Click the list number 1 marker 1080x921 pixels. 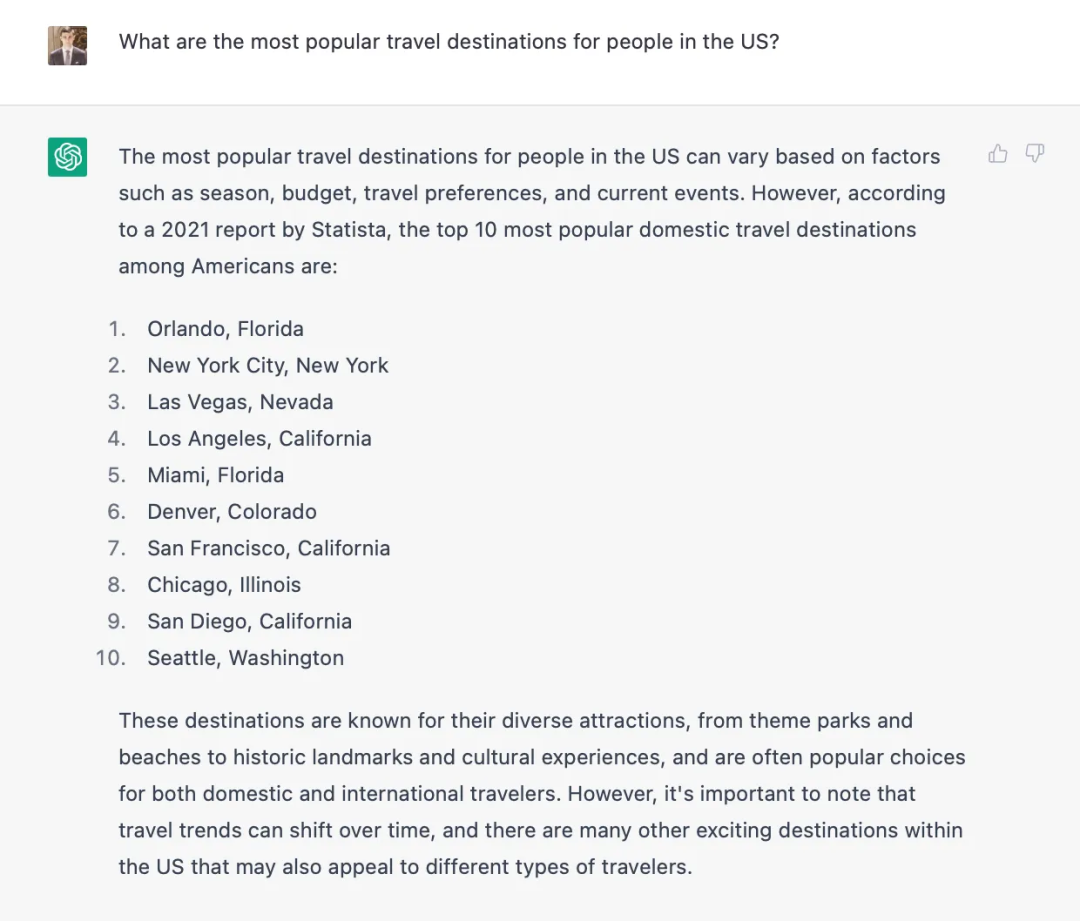tap(117, 329)
